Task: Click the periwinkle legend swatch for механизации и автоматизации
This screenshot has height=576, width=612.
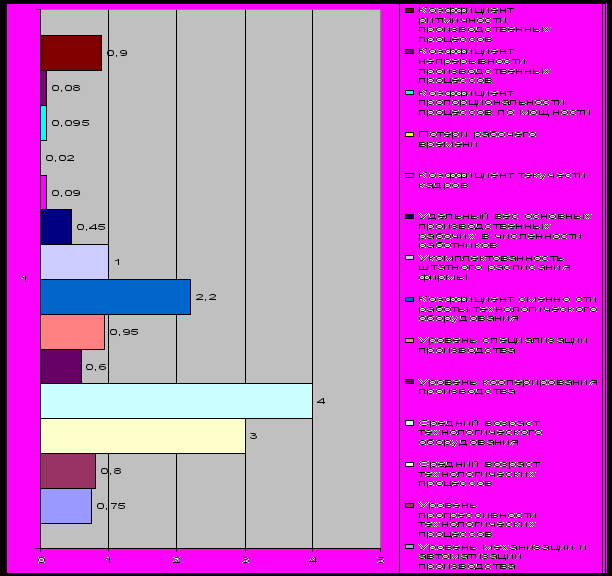Action: click(409, 547)
